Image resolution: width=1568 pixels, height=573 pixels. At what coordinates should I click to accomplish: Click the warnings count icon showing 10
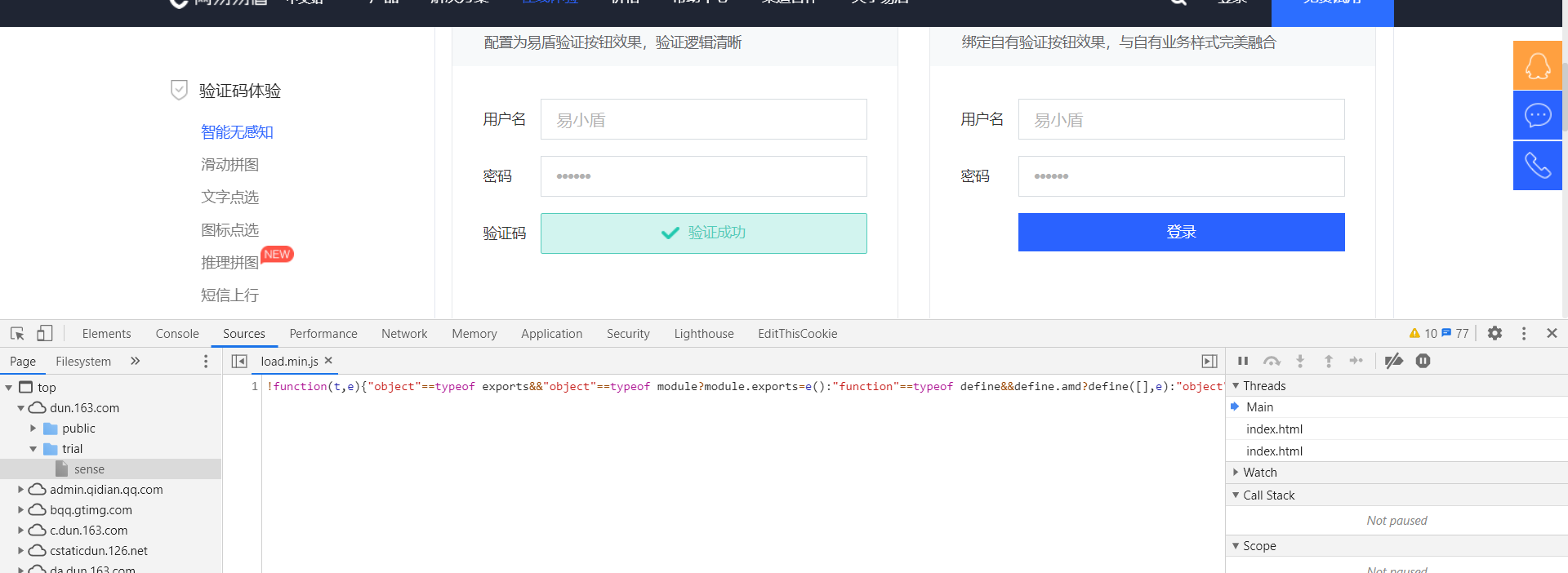tap(1423, 333)
